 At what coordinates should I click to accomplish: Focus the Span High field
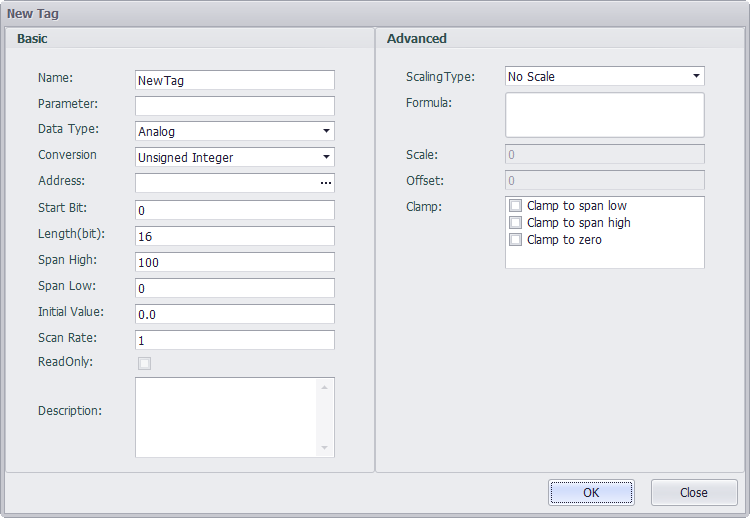(234, 262)
